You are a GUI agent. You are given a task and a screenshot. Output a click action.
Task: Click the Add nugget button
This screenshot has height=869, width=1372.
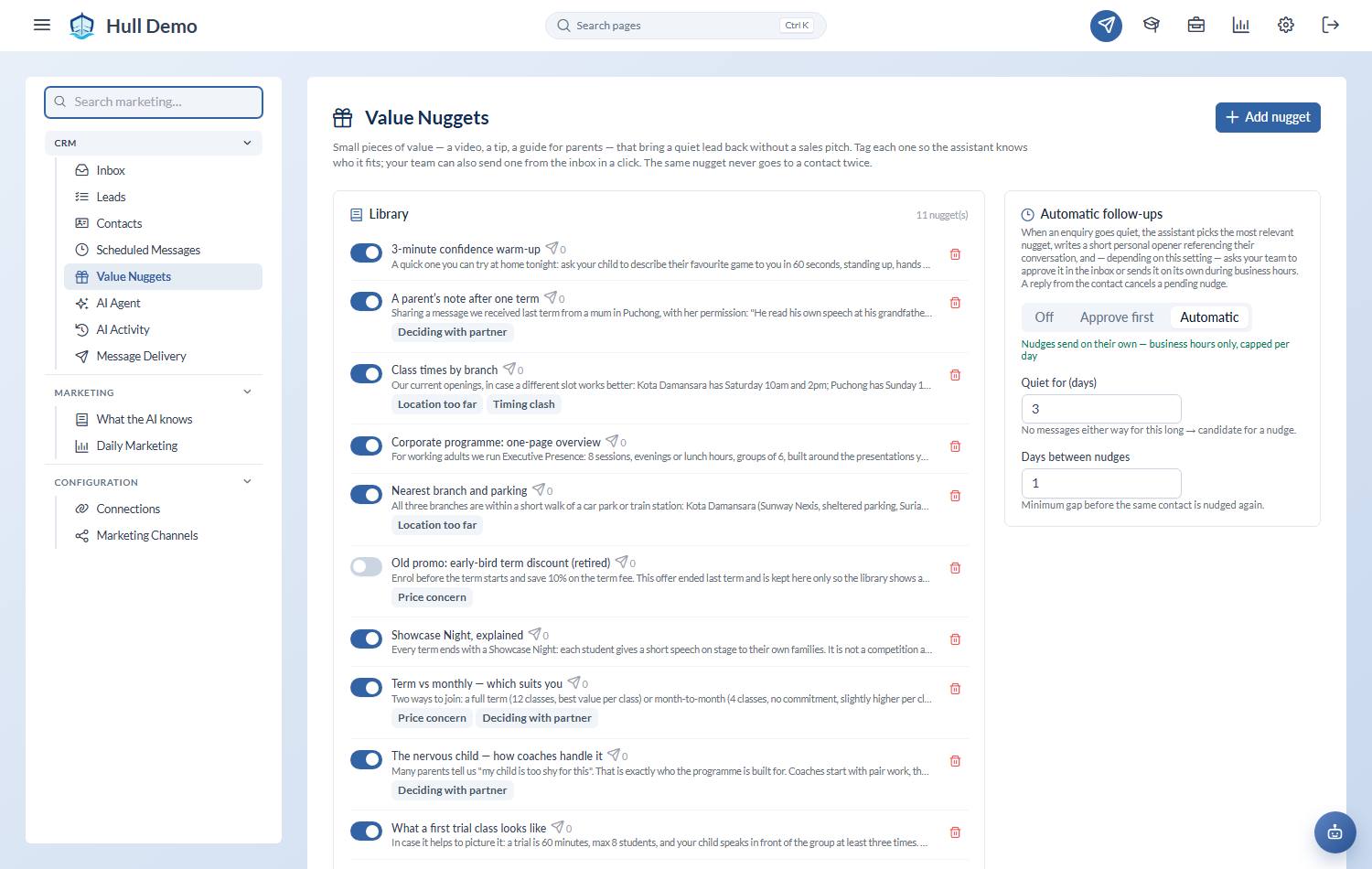[x=1268, y=117]
